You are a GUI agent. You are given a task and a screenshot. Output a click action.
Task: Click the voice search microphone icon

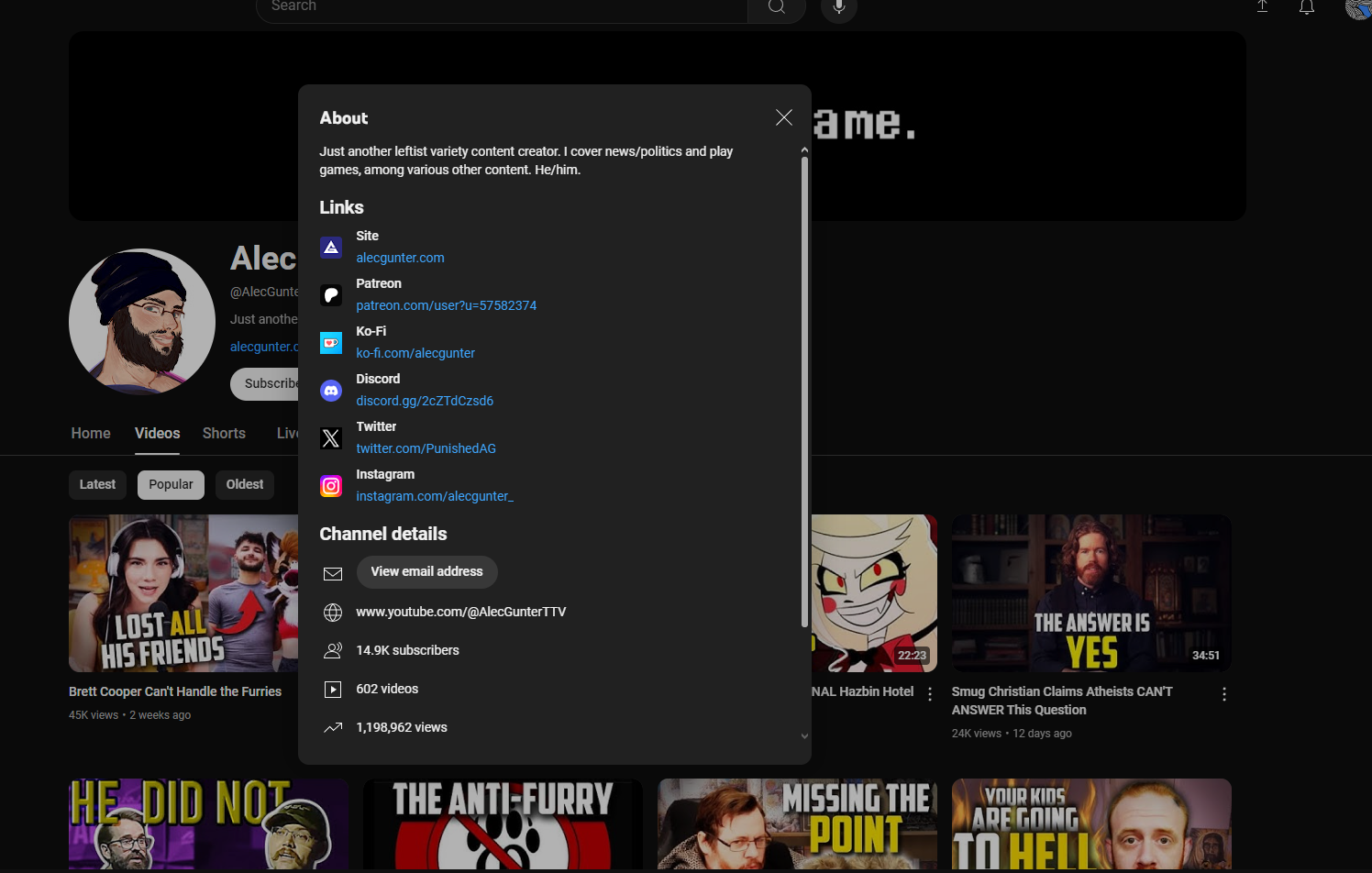tap(838, 6)
